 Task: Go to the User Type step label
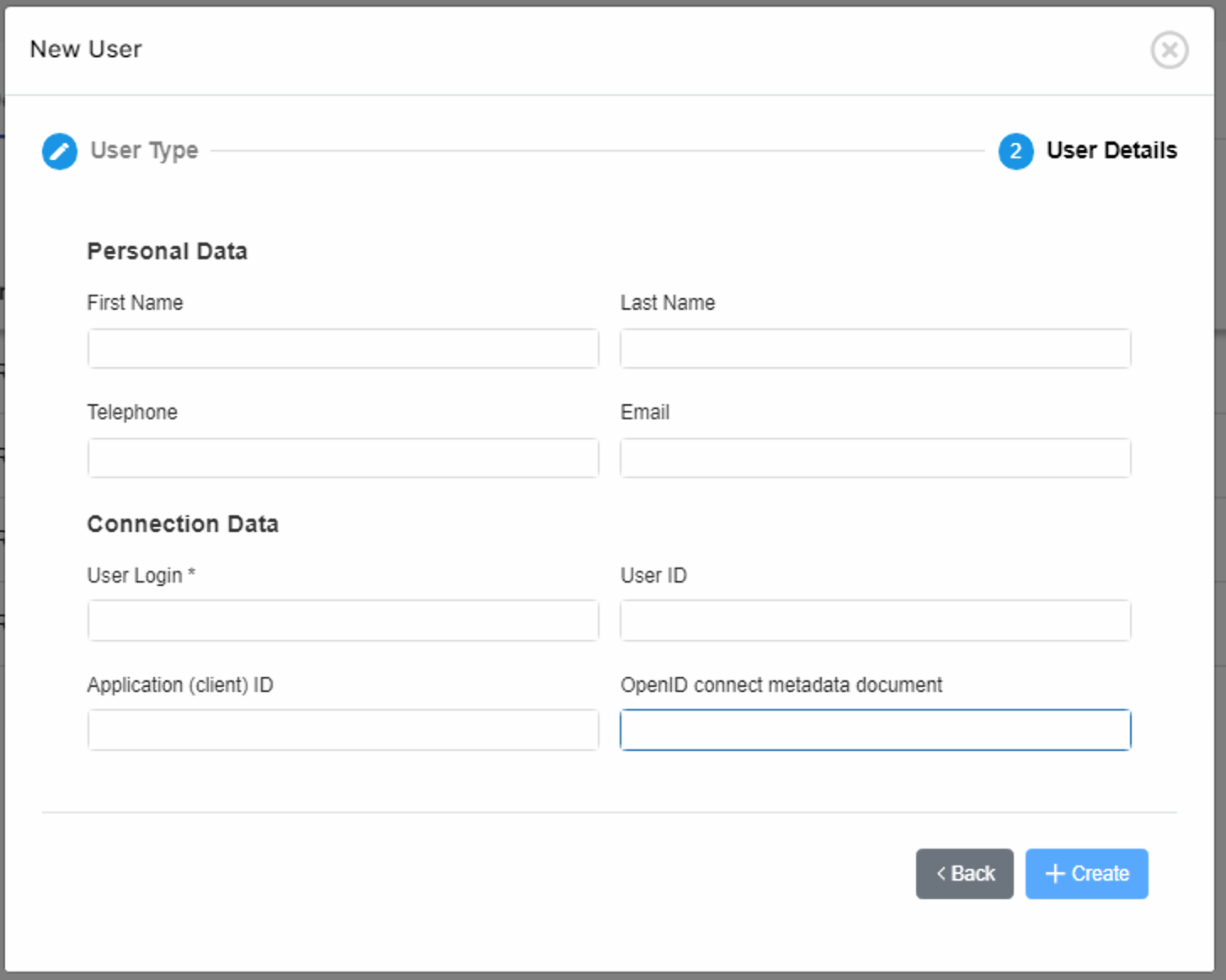click(x=144, y=151)
